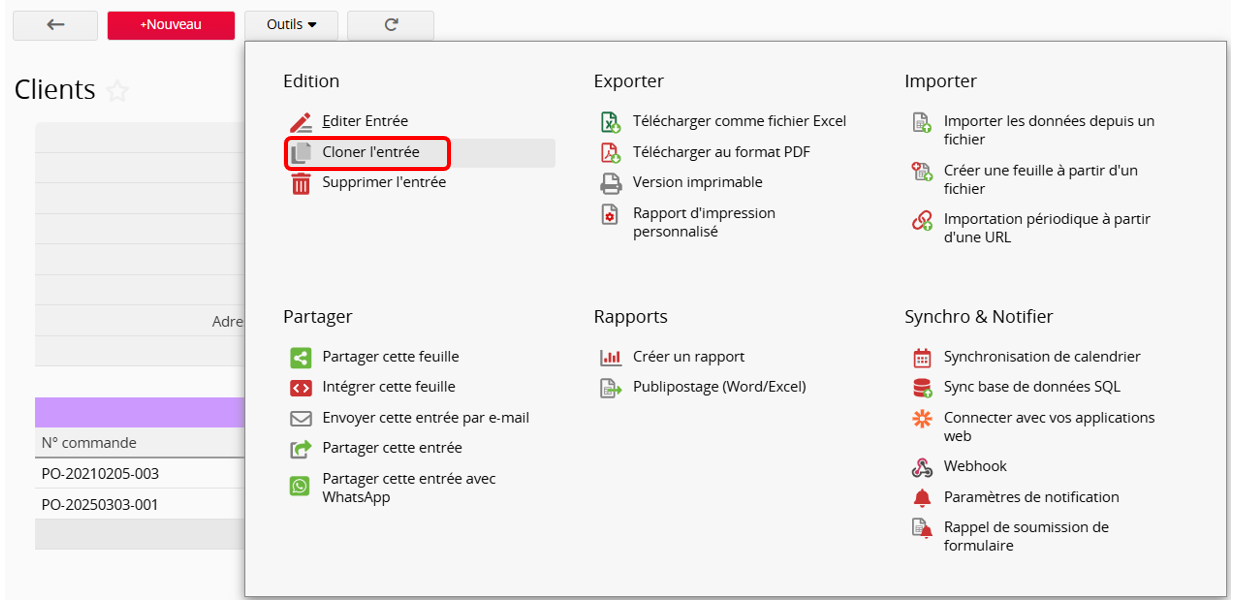Click the red trash delete icon
Image resolution: width=1234 pixels, height=604 pixels.
tap(300, 183)
